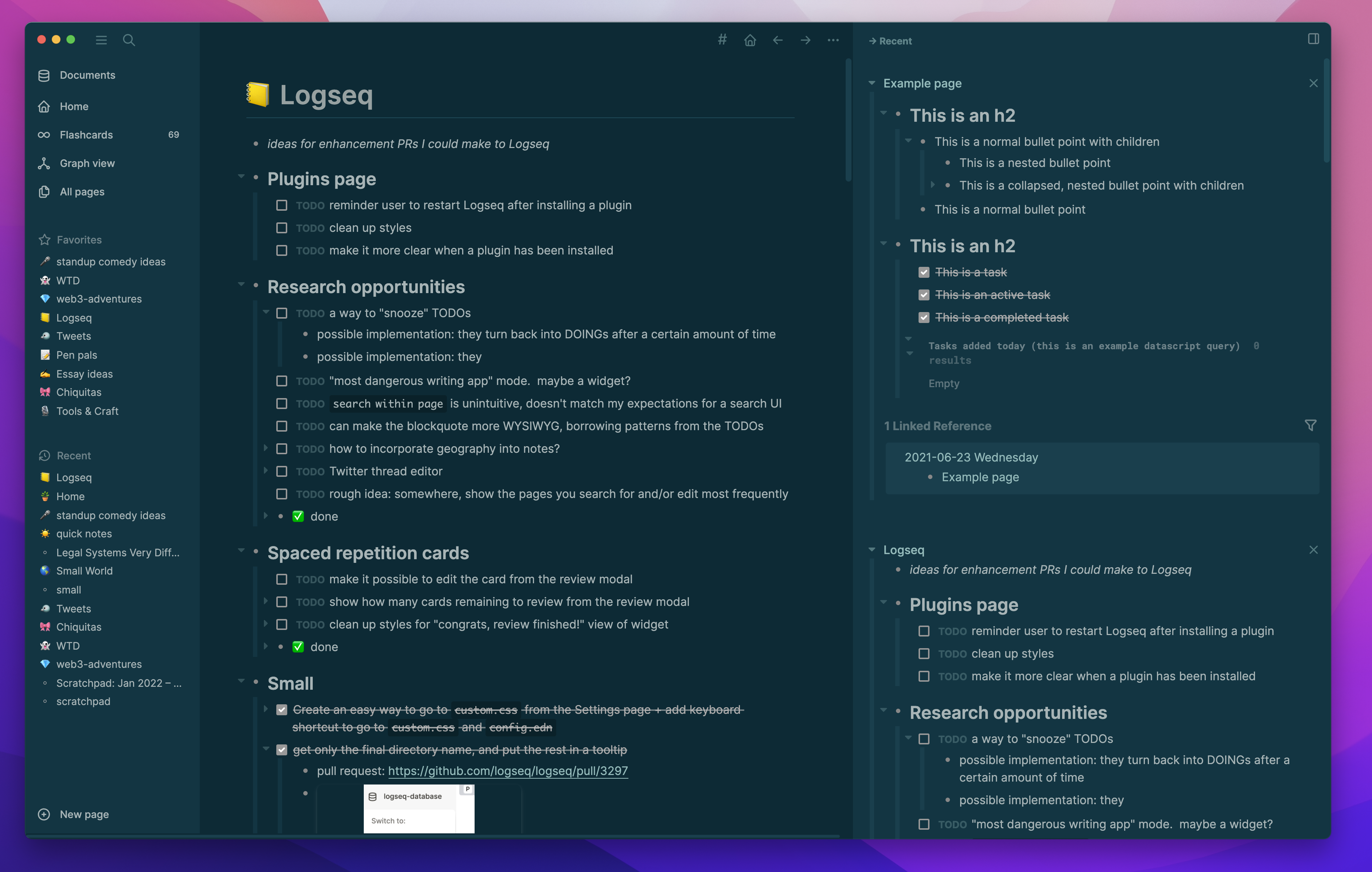1372x872 pixels.
Task: Uncheck 'This is a task' checkbox
Action: point(924,272)
